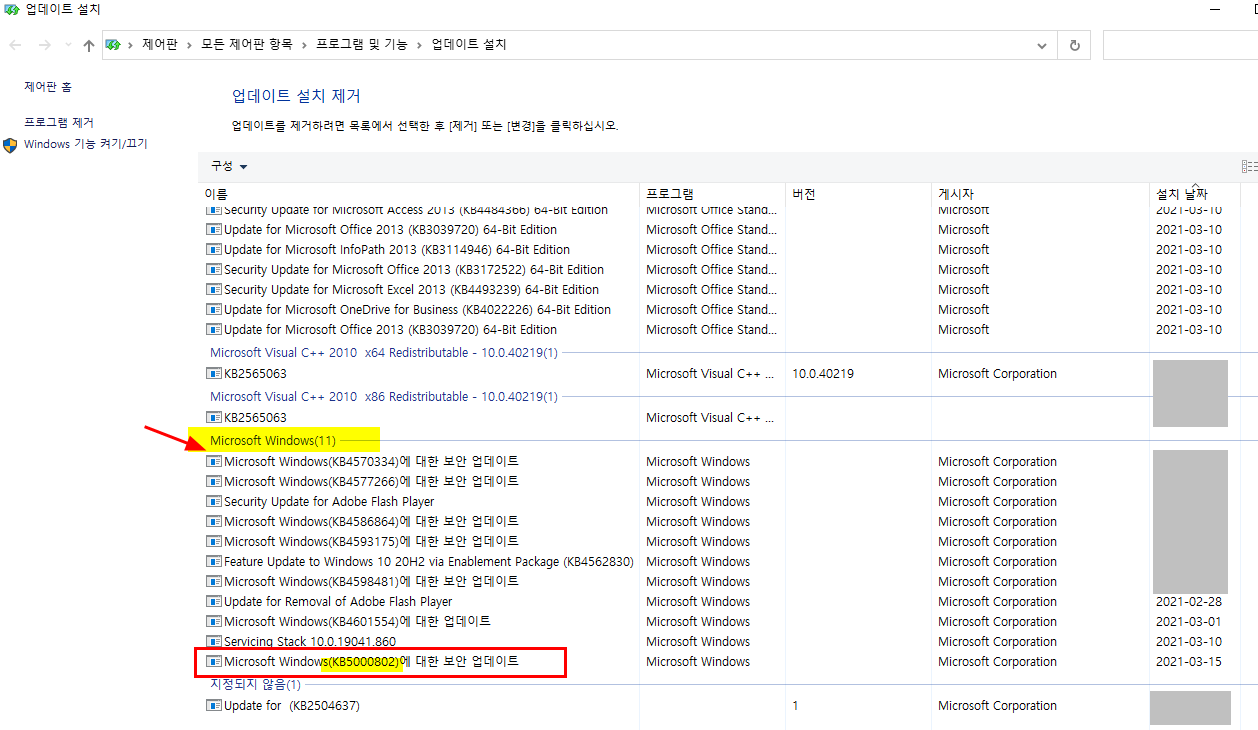This screenshot has height=730, width=1258.
Task: Collapse the 지정되지 않음(1) group
Action: [255, 685]
